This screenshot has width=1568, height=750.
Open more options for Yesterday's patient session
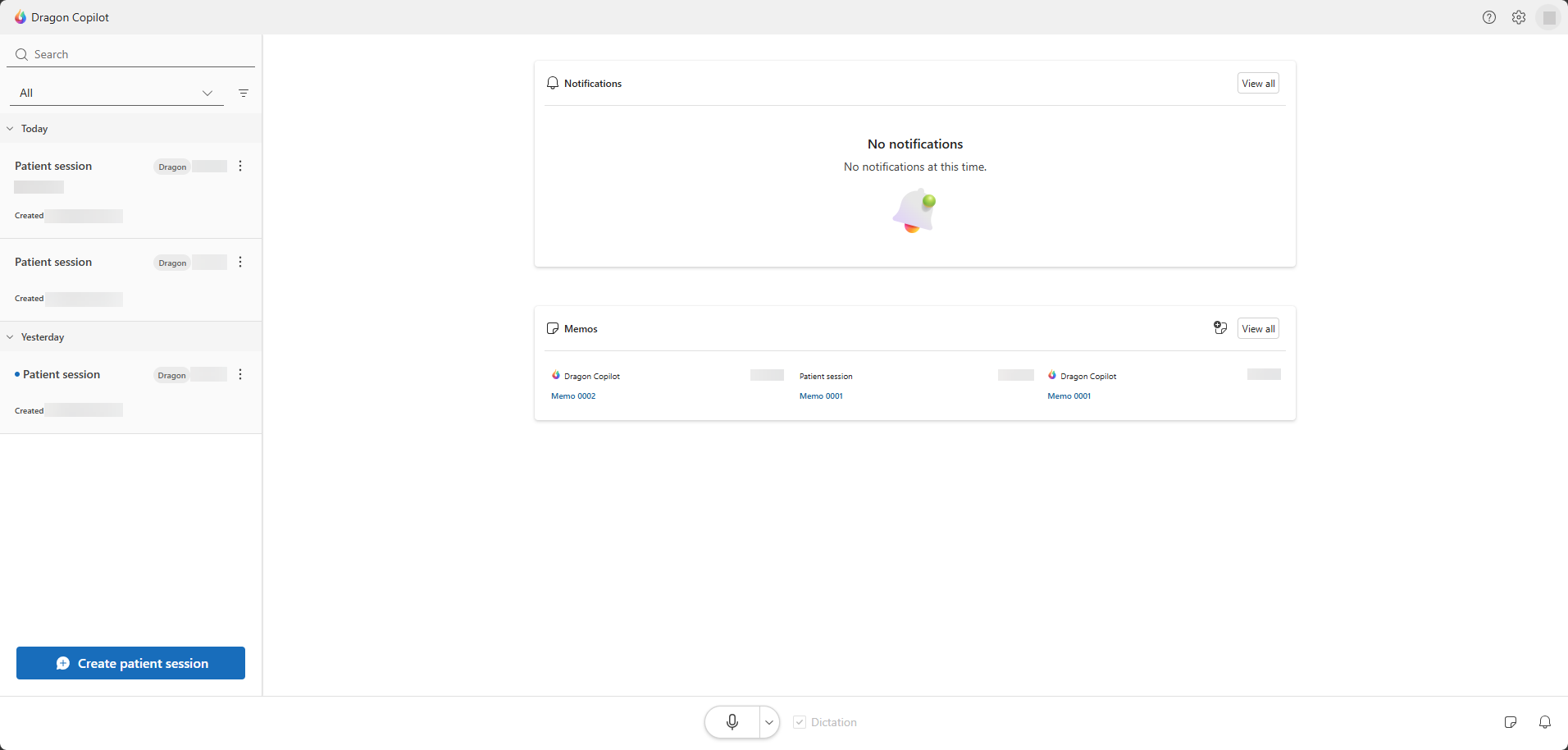(240, 374)
